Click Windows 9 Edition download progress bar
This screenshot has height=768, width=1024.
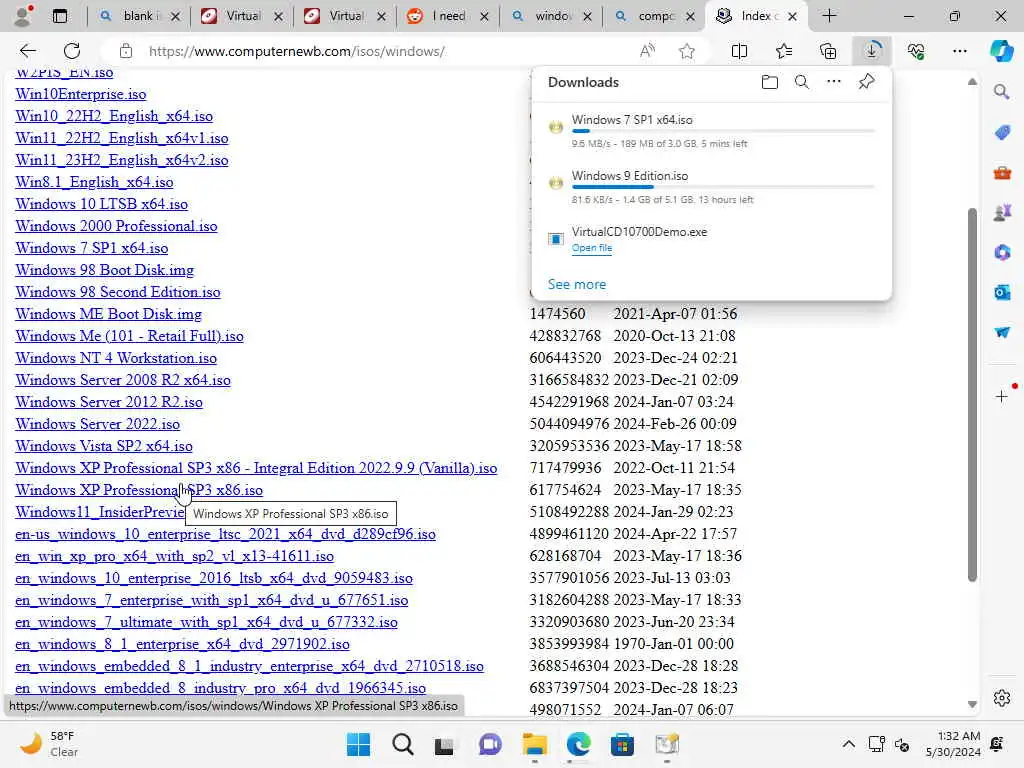(723, 187)
